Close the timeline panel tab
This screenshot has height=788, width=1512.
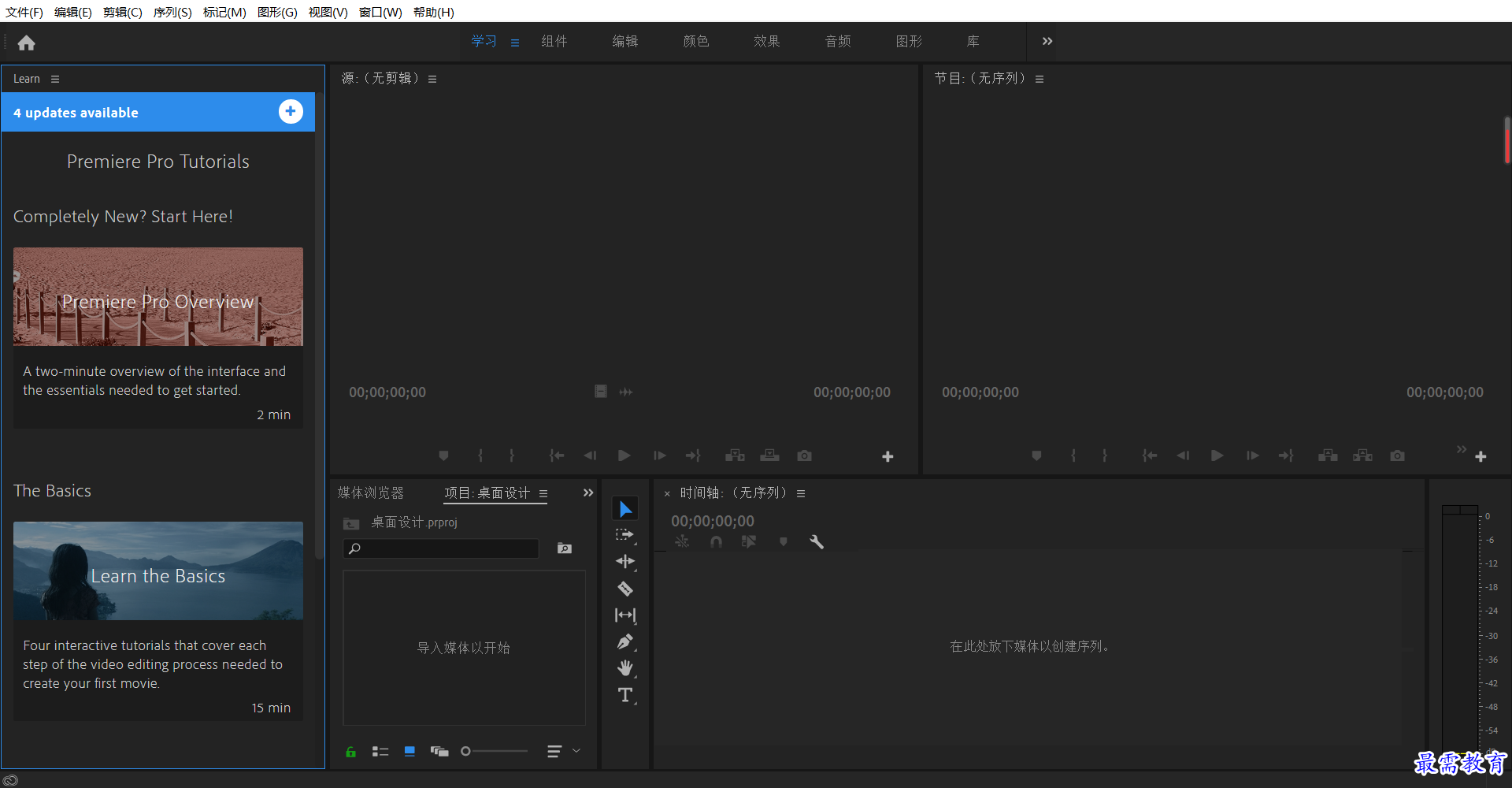click(667, 494)
